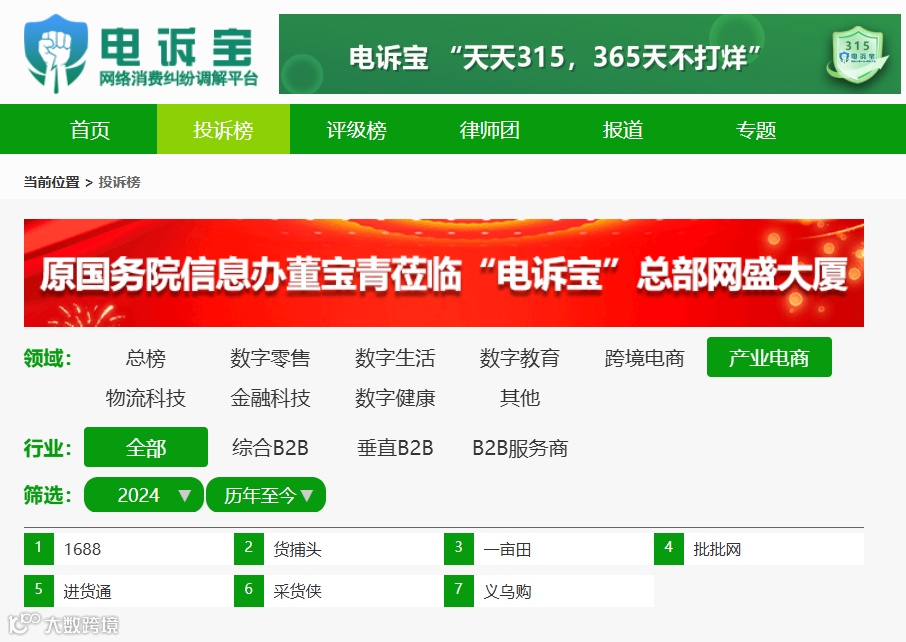Open the 评级榜 navigation tab
The width and height of the screenshot is (906, 642).
(x=357, y=129)
